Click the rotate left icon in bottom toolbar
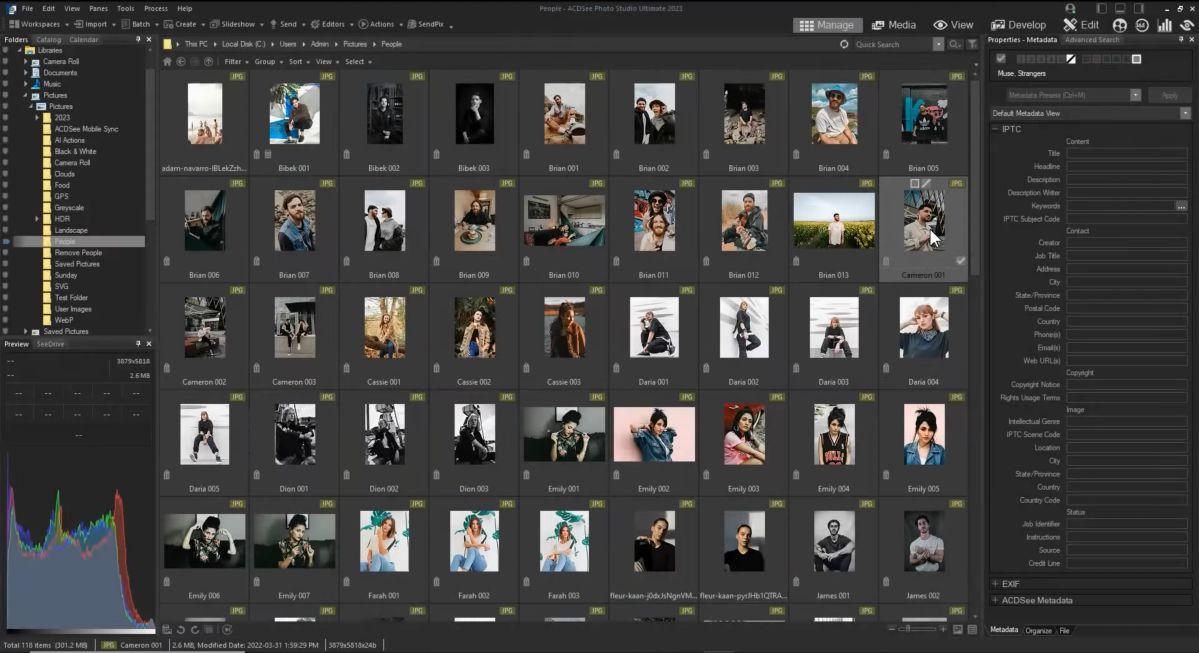 pyautogui.click(x=181, y=629)
